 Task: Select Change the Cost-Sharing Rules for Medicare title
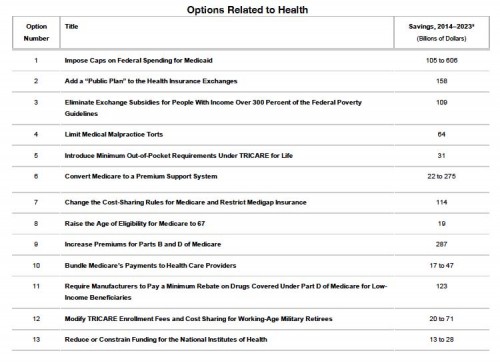pos(185,202)
